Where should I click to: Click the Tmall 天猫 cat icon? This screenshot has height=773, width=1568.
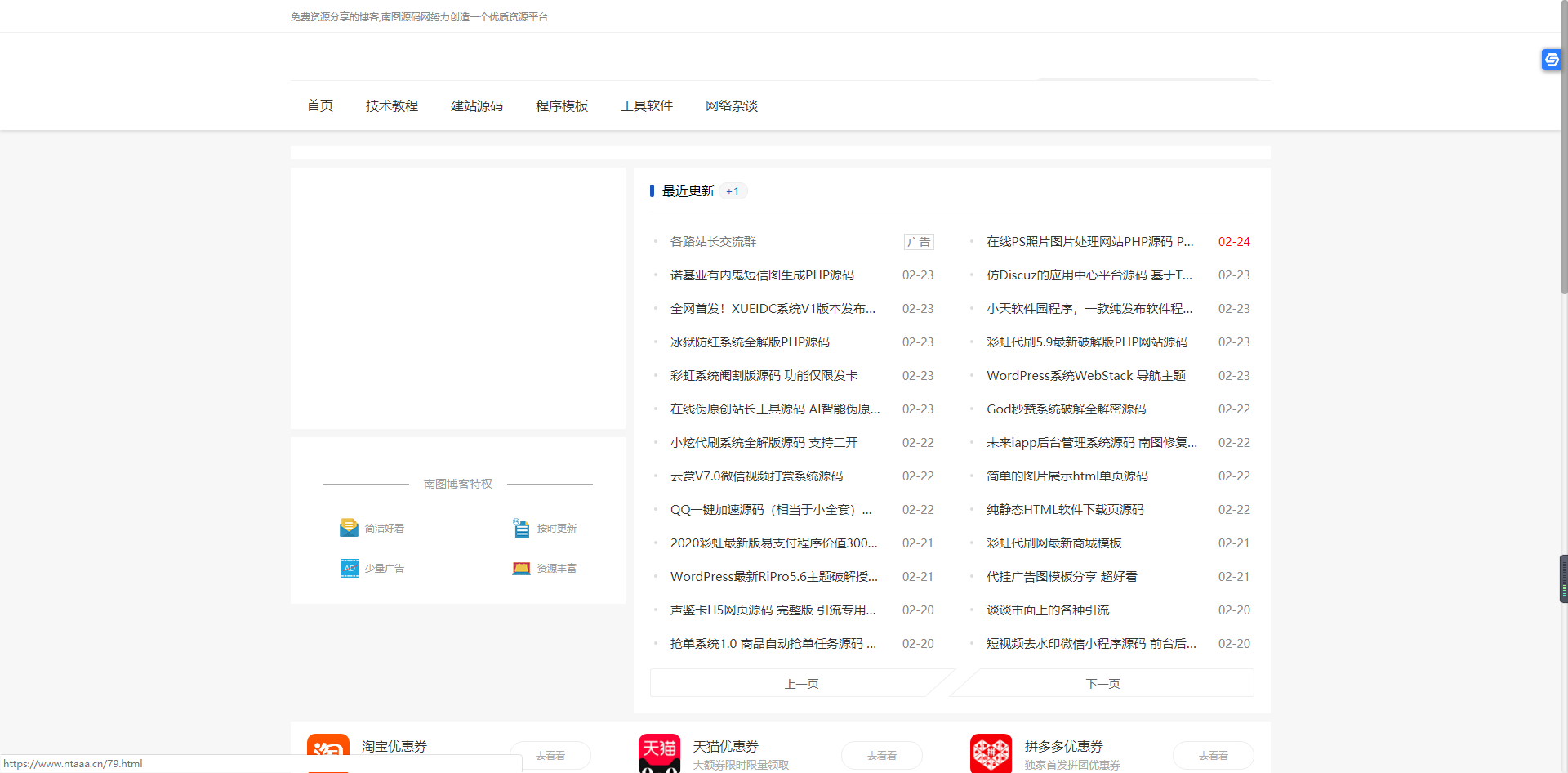click(x=659, y=752)
